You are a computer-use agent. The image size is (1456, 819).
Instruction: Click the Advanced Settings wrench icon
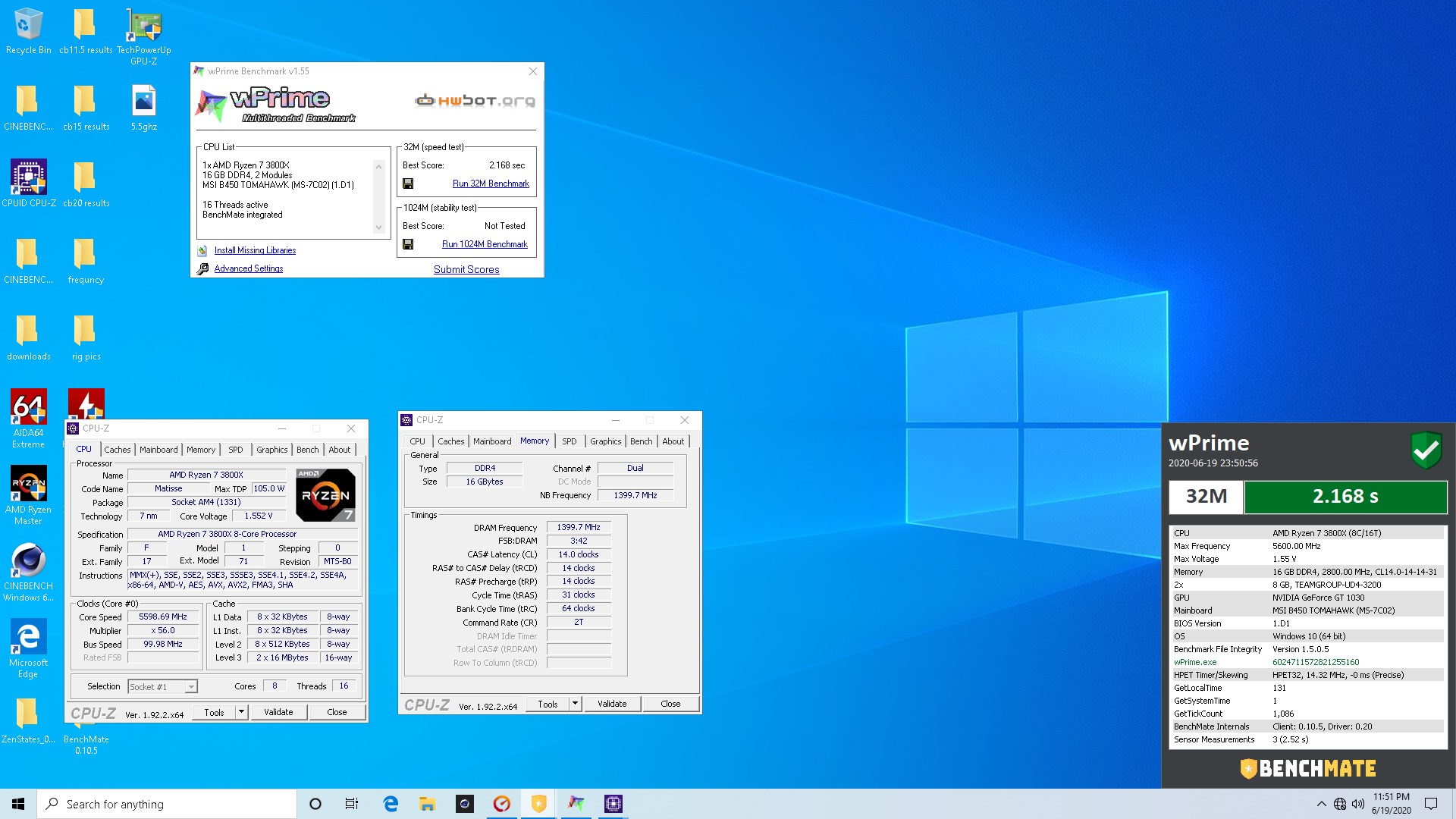(x=202, y=268)
